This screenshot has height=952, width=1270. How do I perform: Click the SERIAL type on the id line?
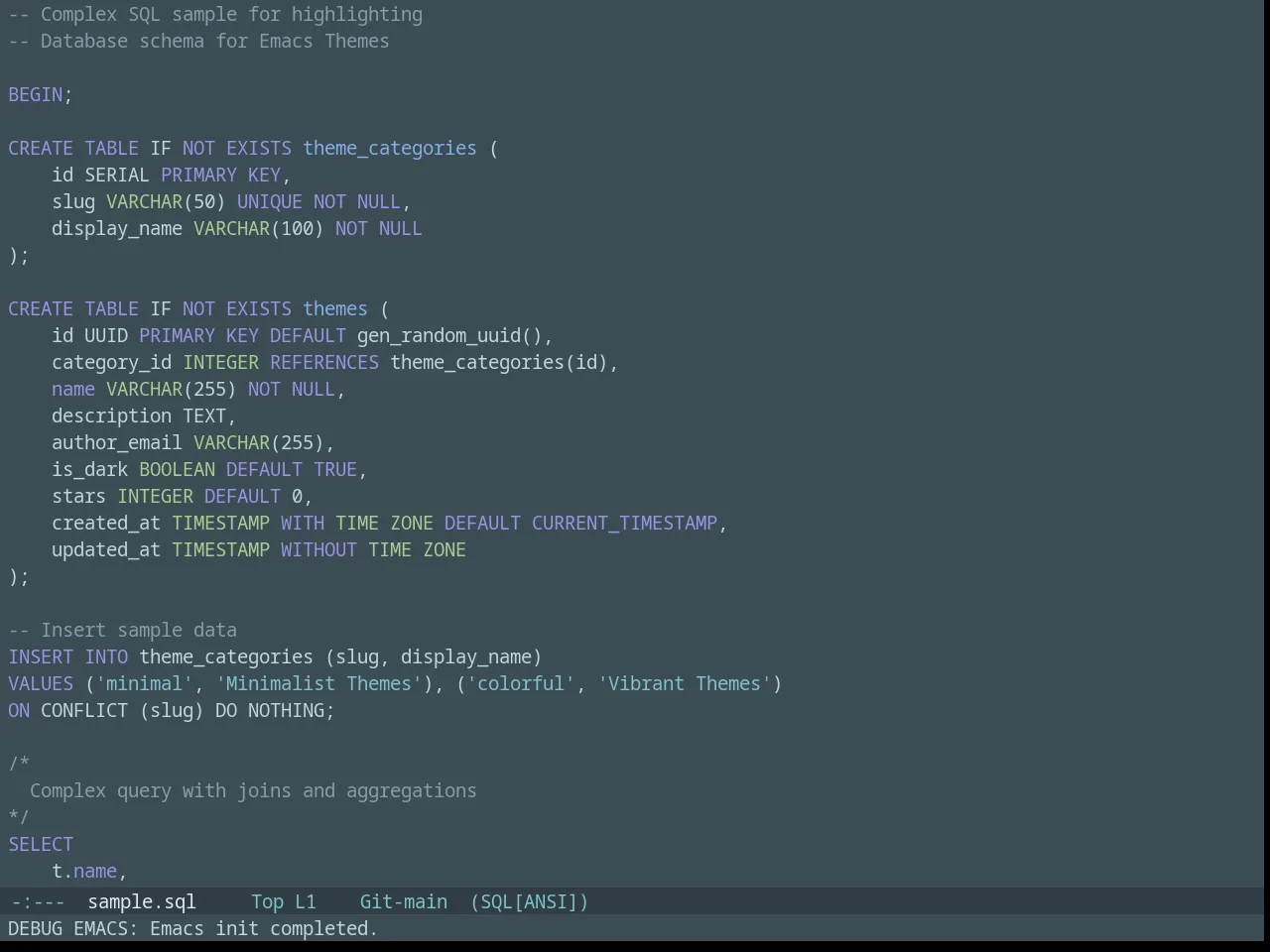point(117,175)
